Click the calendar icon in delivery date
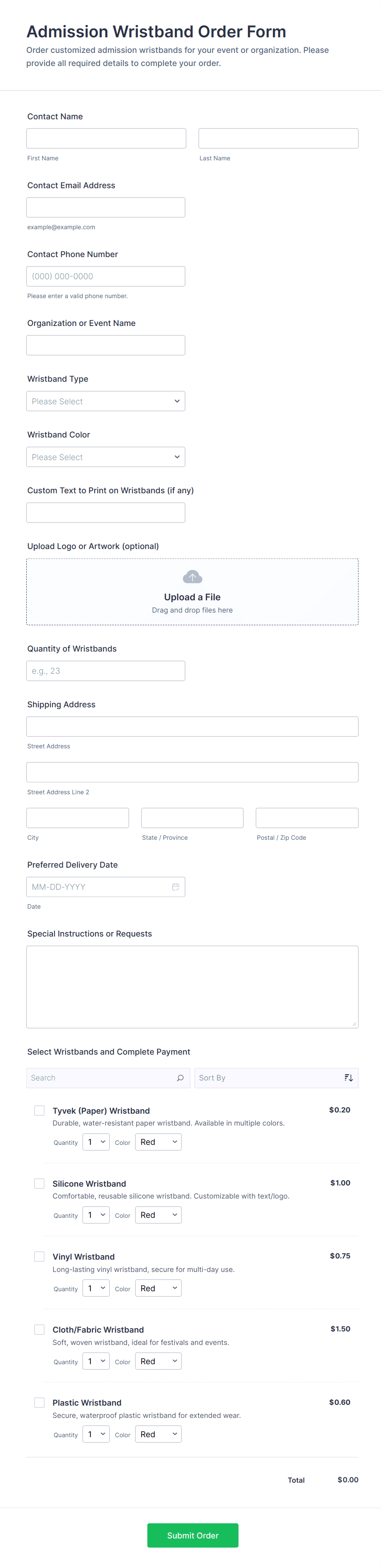 175,887
